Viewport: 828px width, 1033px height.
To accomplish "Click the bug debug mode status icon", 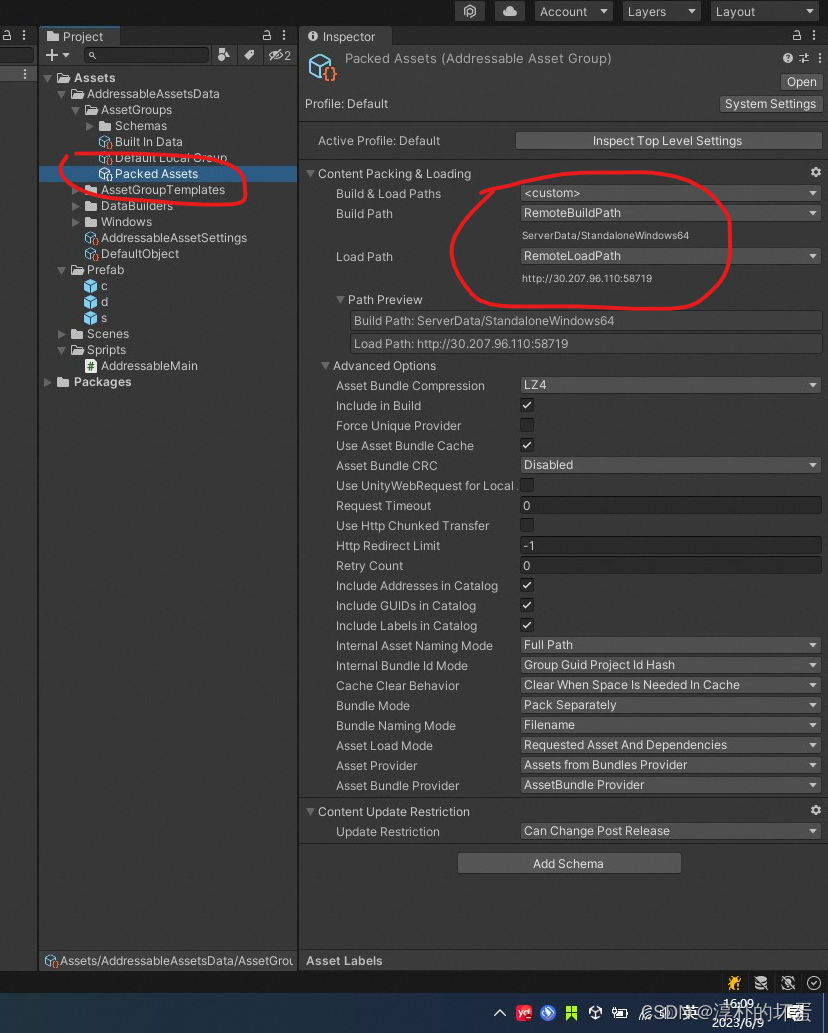I will pos(734,983).
